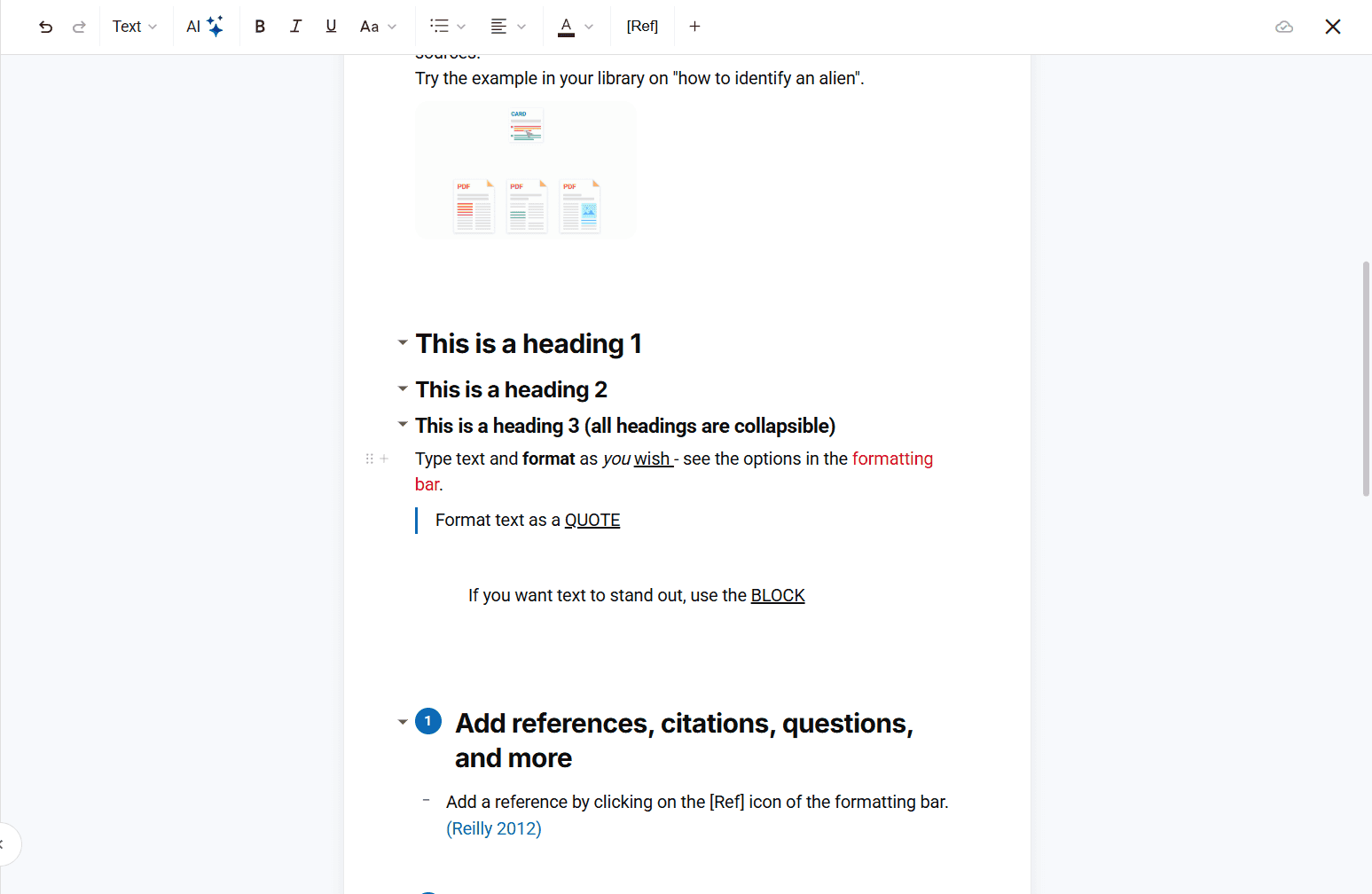Image resolution: width=1372 pixels, height=894 pixels.
Task: Click the Undo arrow icon
Action: pyautogui.click(x=45, y=27)
